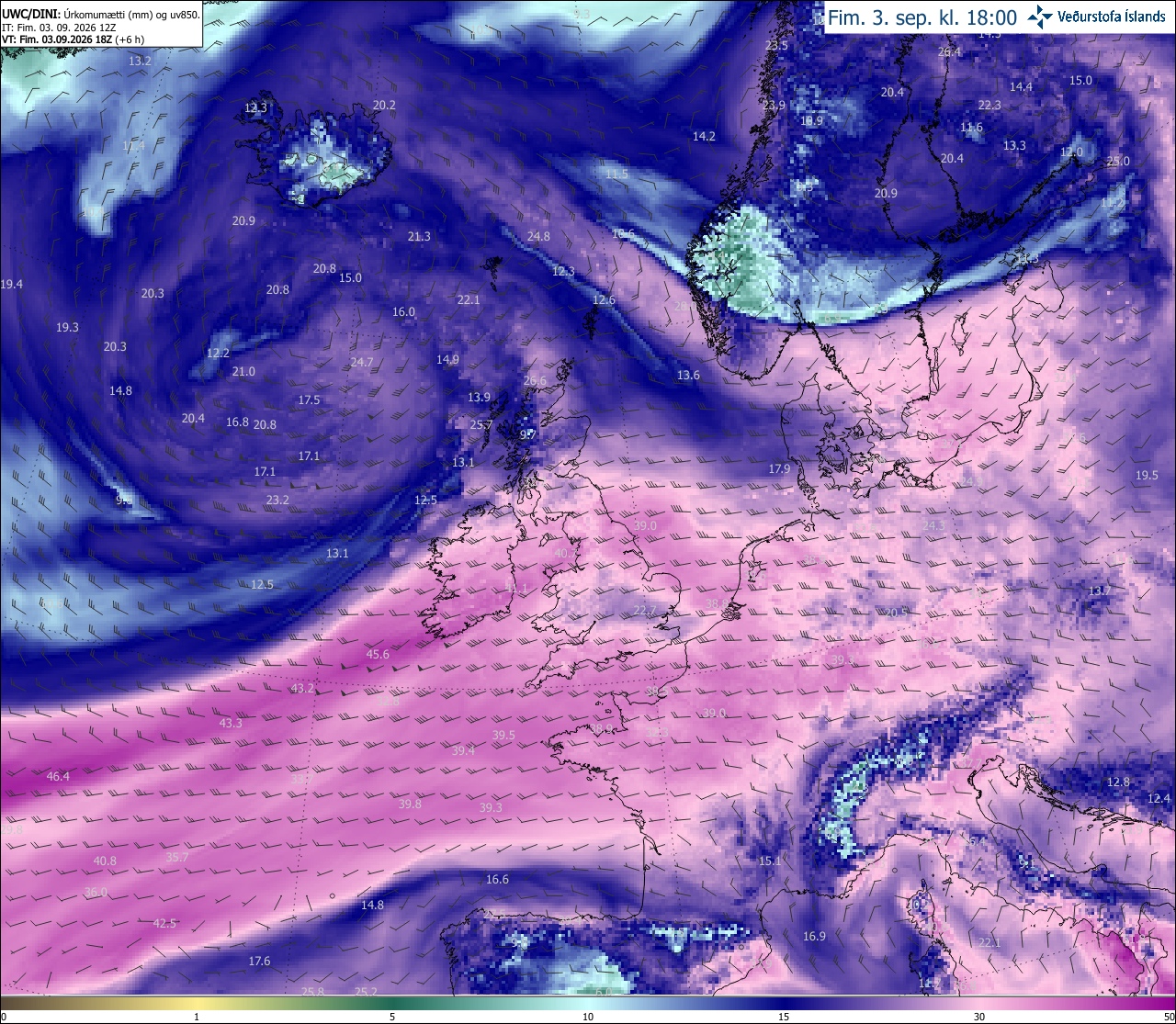Screen dimensions: 1176x1024
Task: Click the 42.5 value in the lower-left Atlantic
Action: click(x=164, y=924)
